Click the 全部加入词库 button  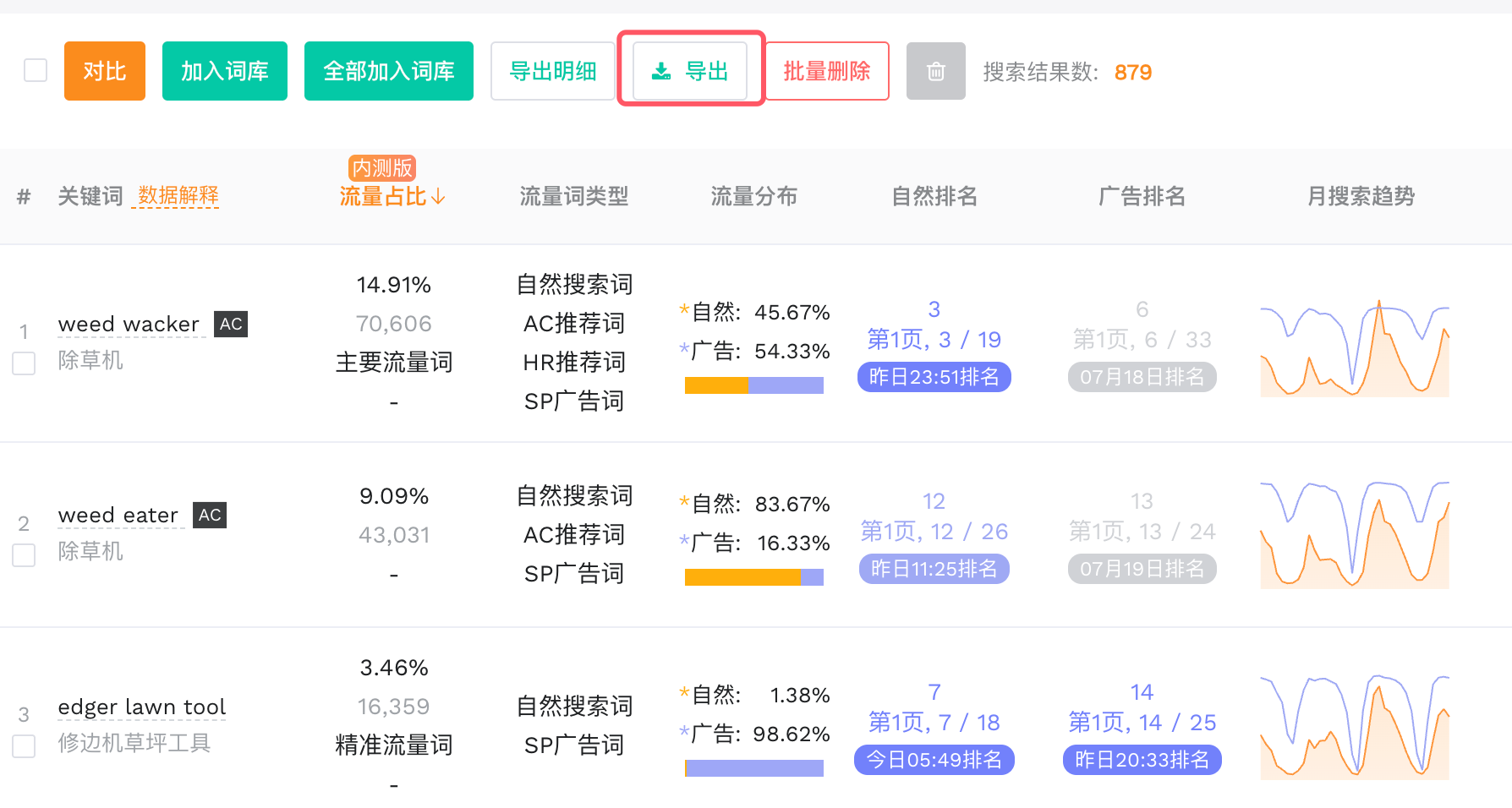389,71
